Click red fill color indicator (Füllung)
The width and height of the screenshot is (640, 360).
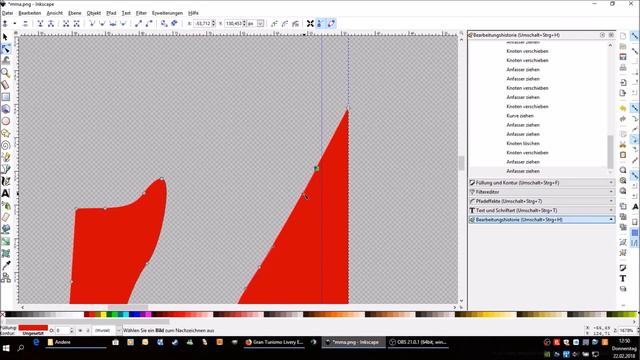tap(33, 328)
